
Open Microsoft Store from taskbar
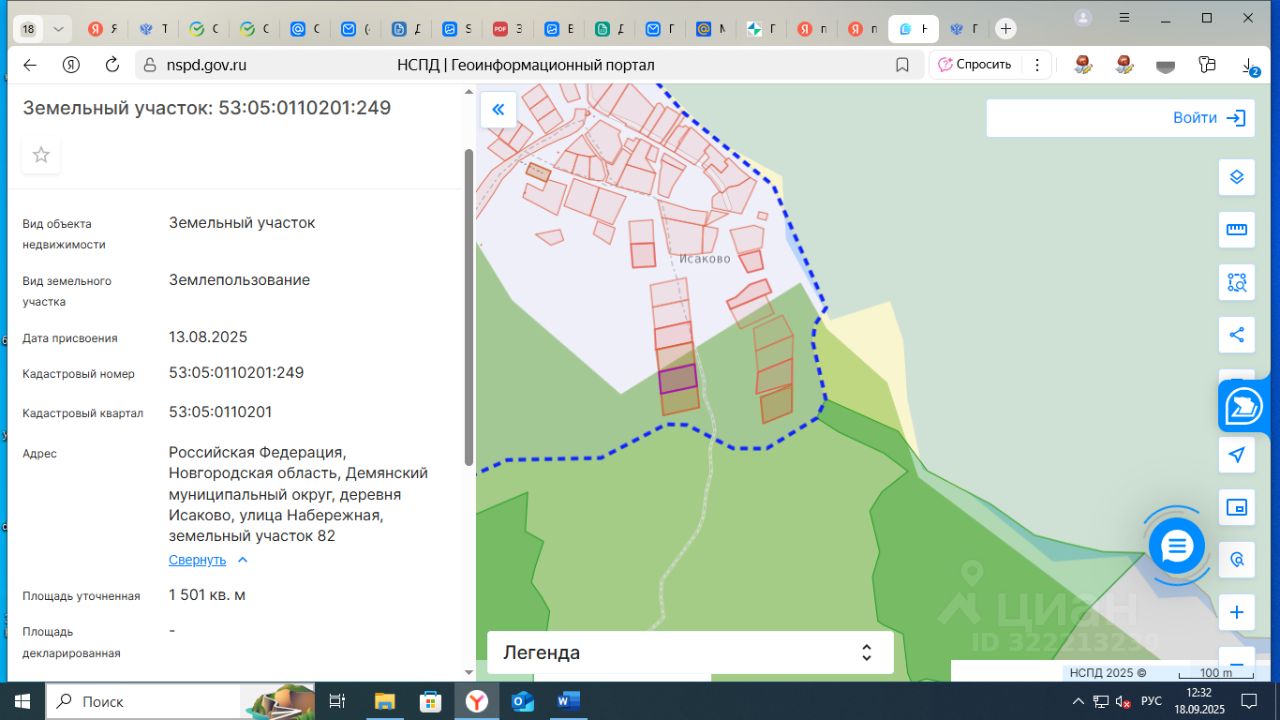click(x=430, y=701)
